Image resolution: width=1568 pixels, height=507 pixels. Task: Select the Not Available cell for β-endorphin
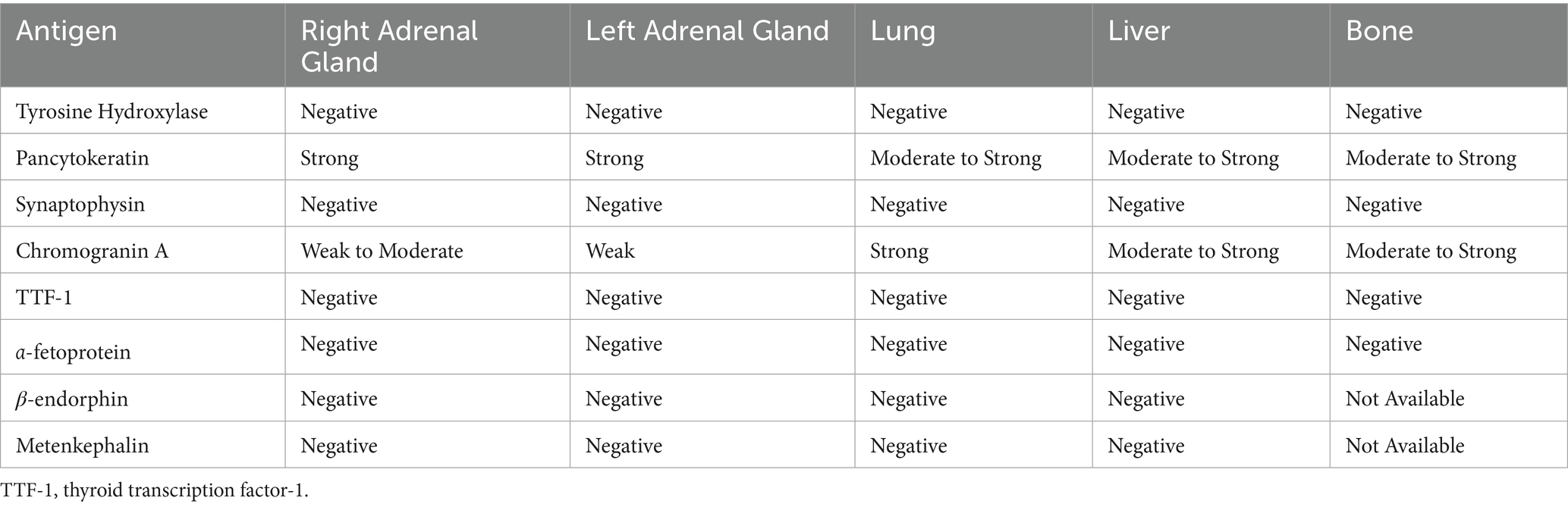[1405, 399]
